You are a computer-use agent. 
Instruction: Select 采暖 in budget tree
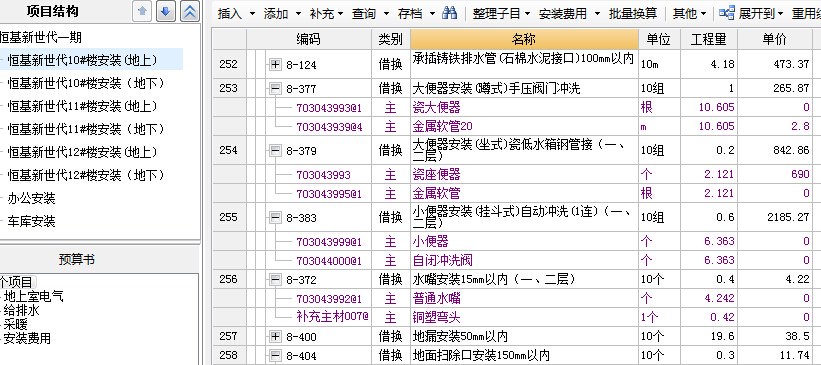(x=15, y=324)
